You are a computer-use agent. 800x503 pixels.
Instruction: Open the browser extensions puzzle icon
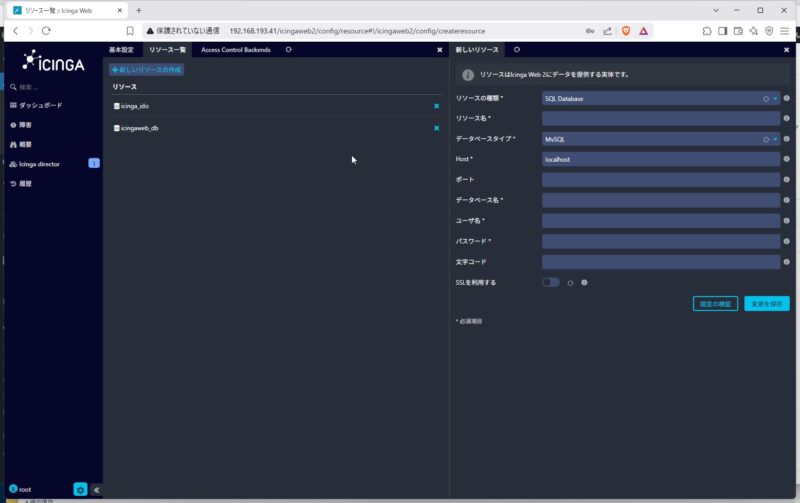tap(707, 31)
